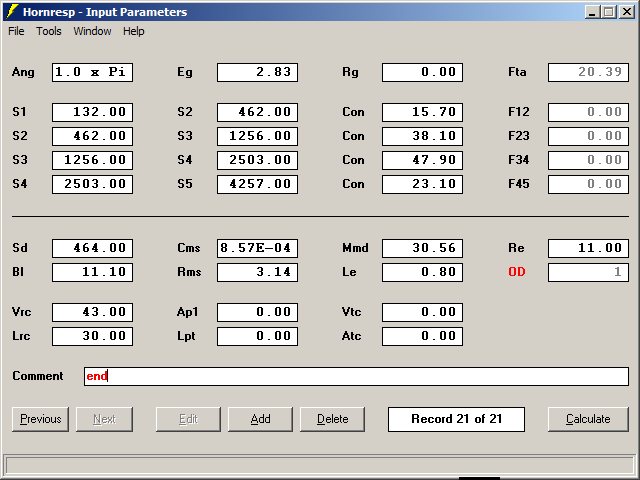Click the Previous record button
The image size is (640, 480).
pos(40,419)
